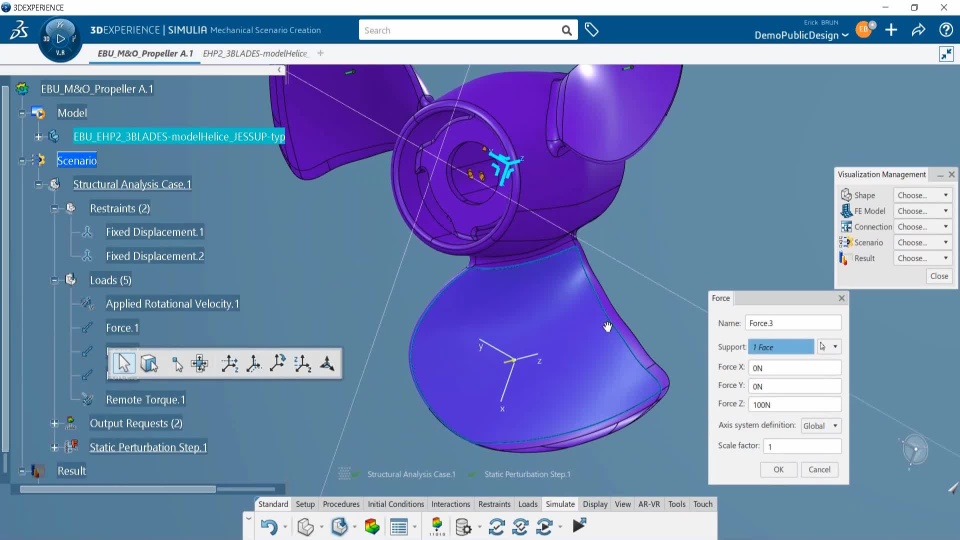Switch to the Loads tab
This screenshot has height=540, width=960.
click(528, 504)
